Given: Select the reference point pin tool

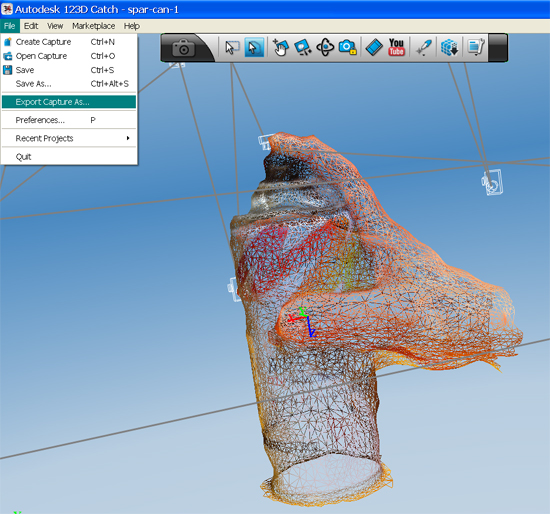Looking at the screenshot, I should (424, 47).
